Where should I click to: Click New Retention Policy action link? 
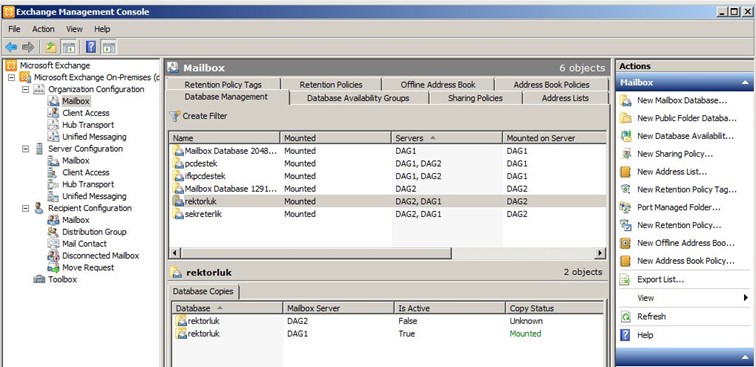679,225
